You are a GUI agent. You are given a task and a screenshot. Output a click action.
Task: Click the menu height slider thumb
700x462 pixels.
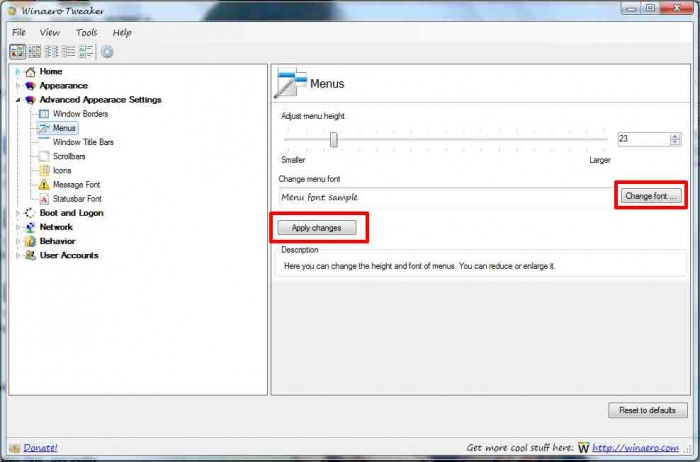coord(333,139)
